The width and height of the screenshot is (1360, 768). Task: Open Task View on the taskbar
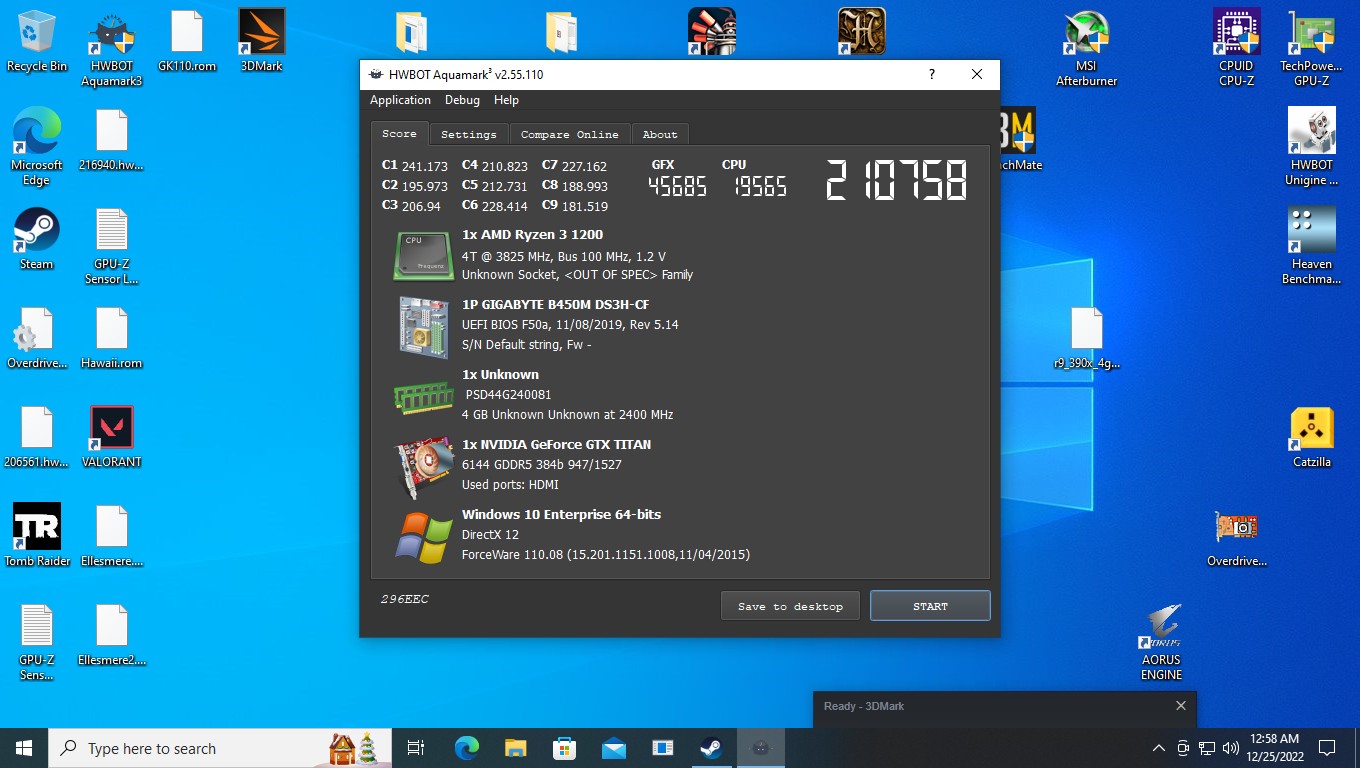tap(417, 748)
